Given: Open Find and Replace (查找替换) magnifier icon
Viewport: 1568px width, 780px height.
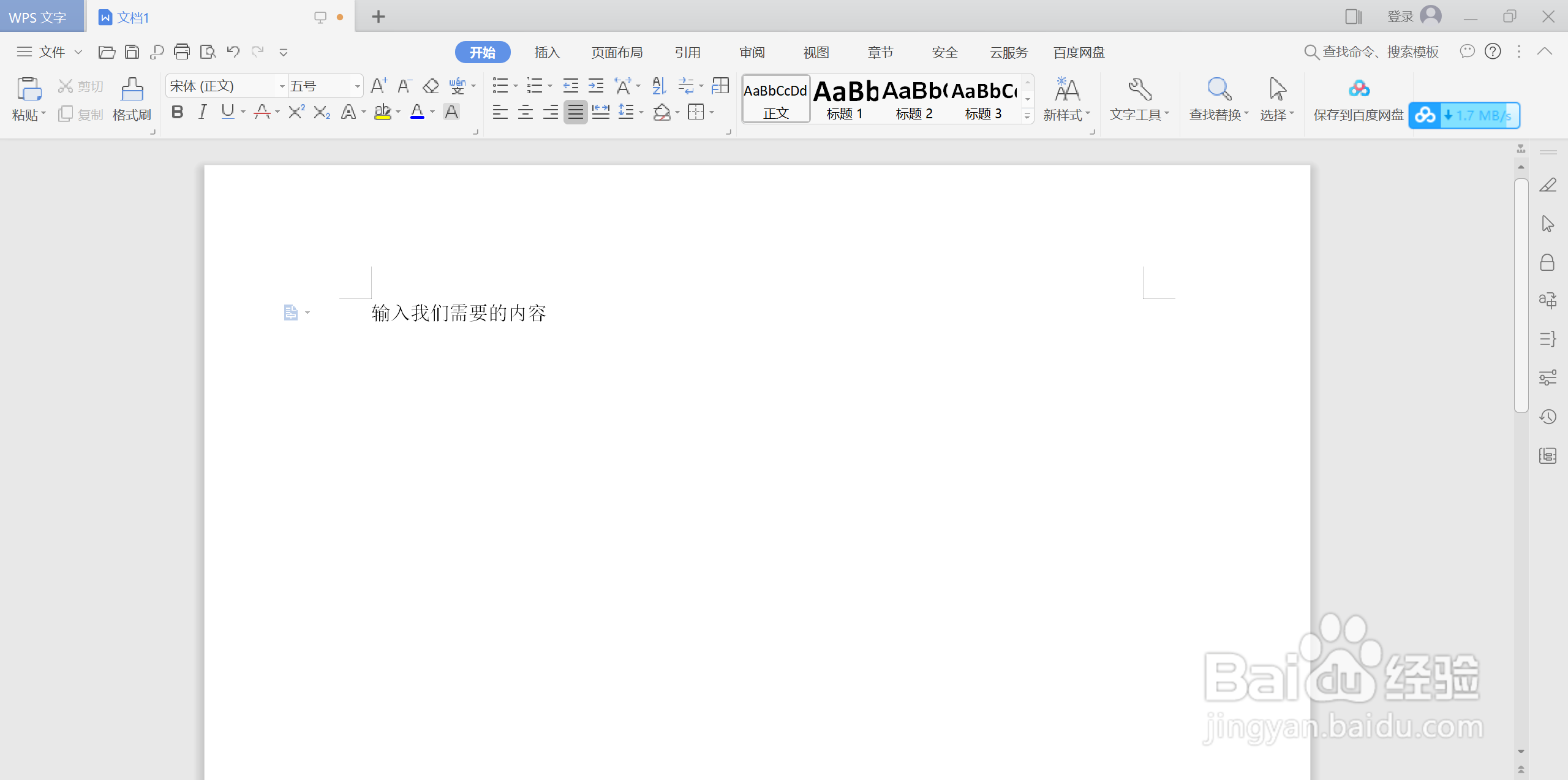Looking at the screenshot, I should (1218, 89).
